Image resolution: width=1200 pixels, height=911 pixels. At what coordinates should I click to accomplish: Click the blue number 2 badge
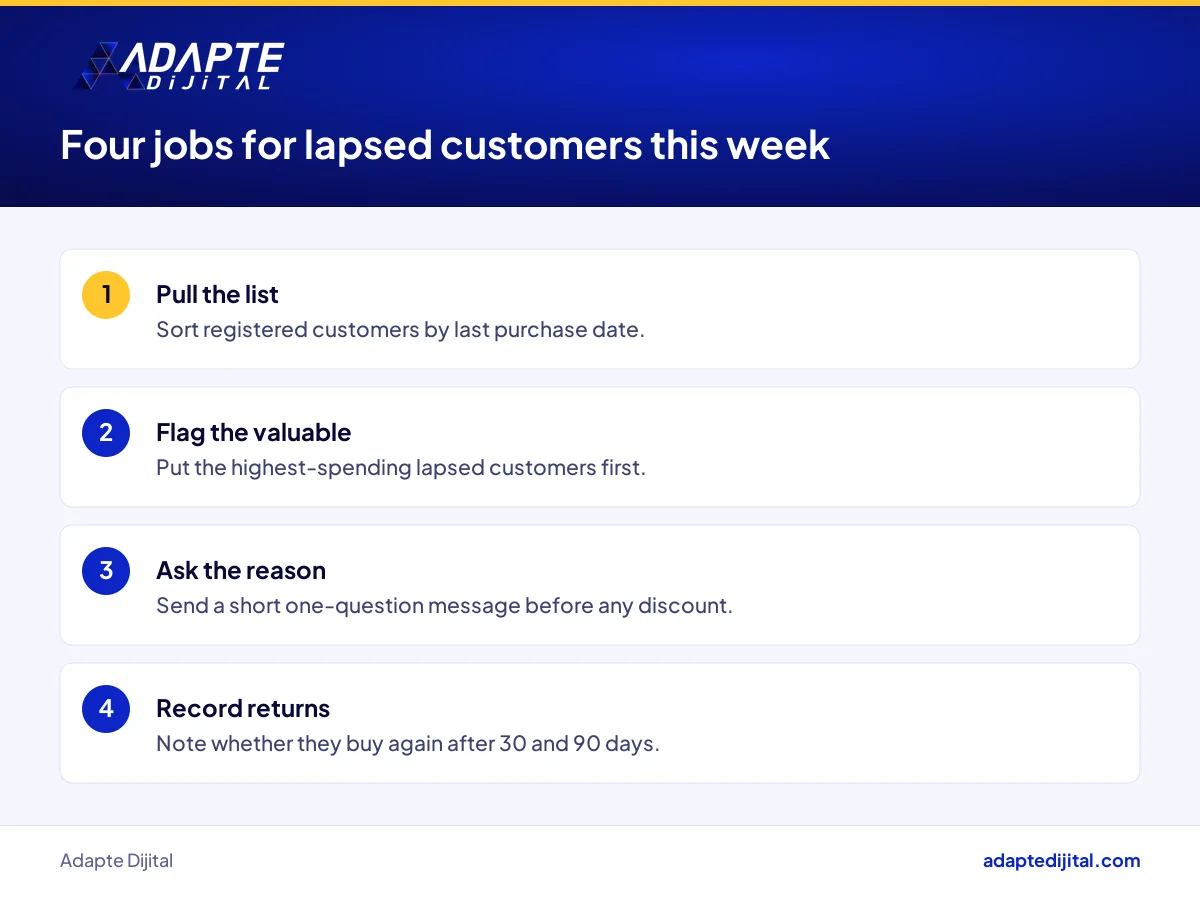tap(106, 433)
